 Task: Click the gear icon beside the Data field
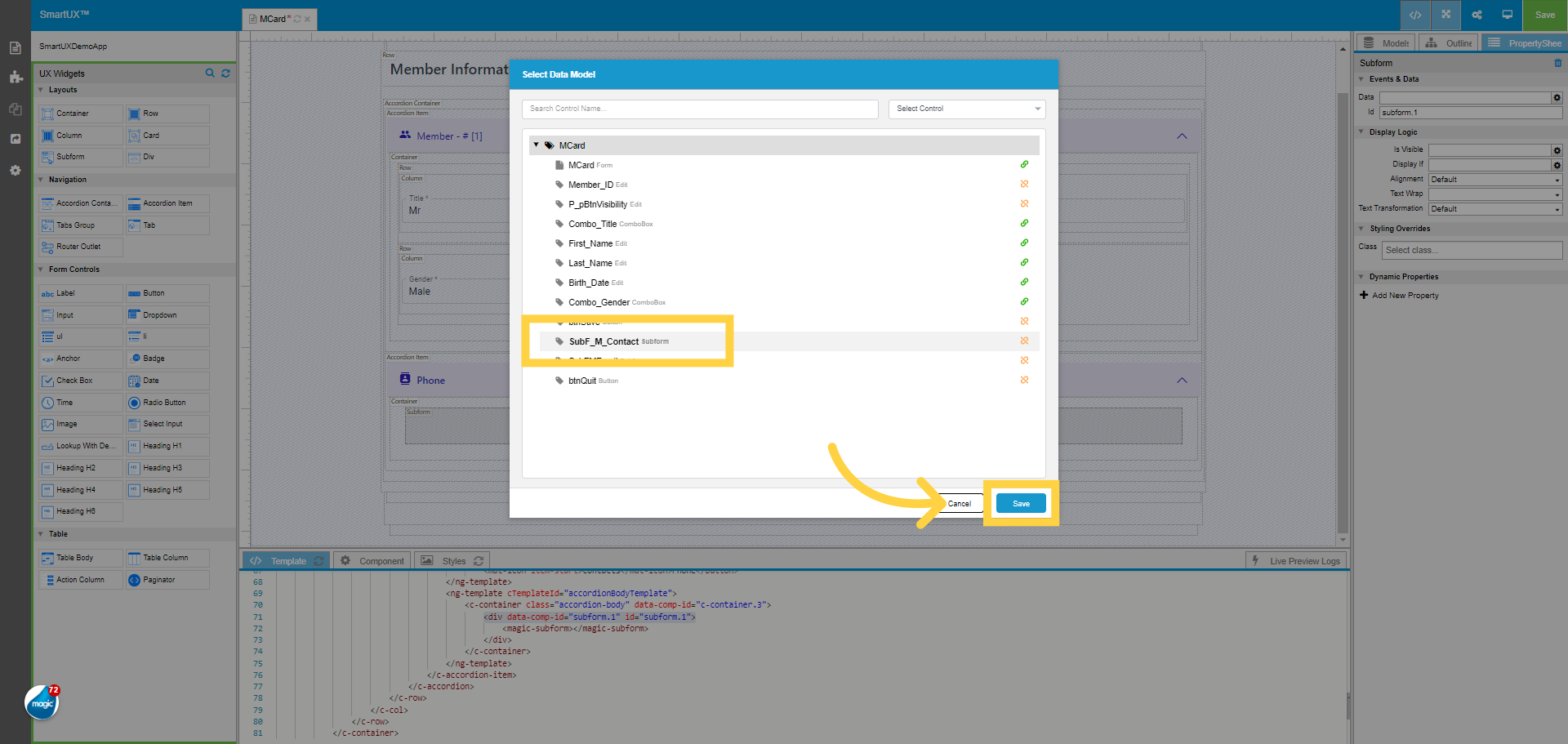point(1557,97)
